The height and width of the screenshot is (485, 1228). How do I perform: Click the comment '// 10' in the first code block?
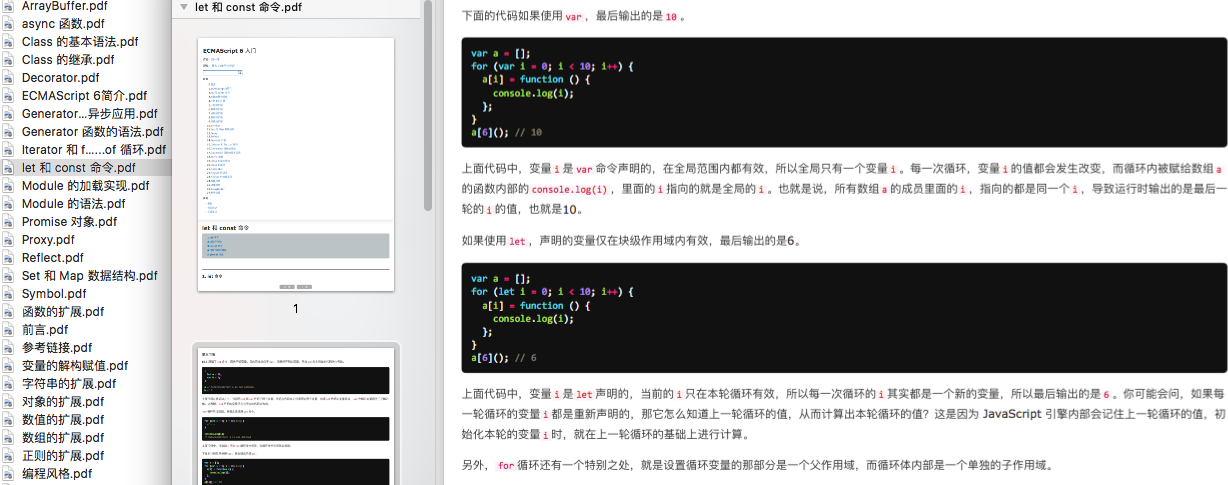pos(529,131)
